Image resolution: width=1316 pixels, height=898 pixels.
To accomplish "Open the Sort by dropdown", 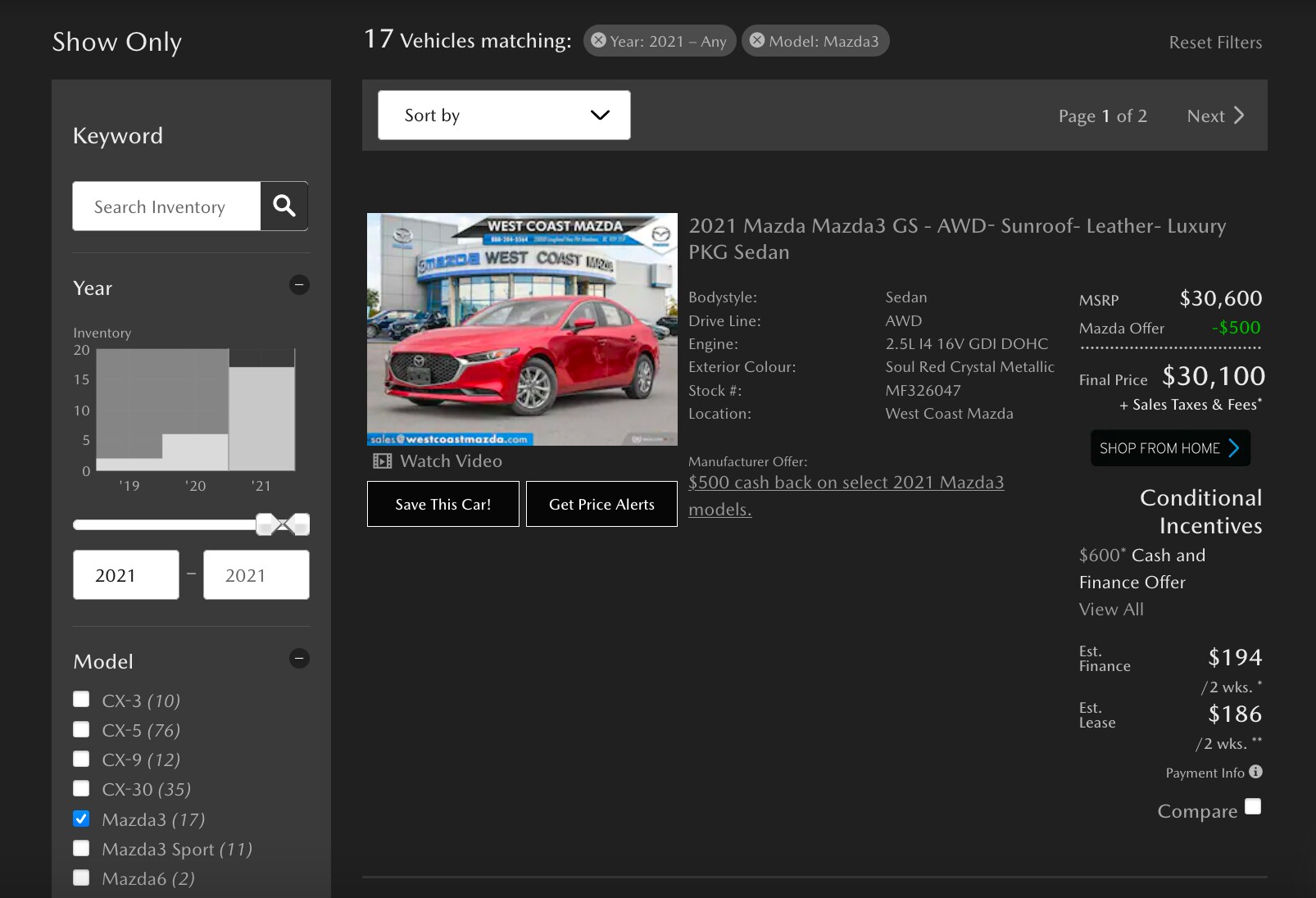I will 504,115.
